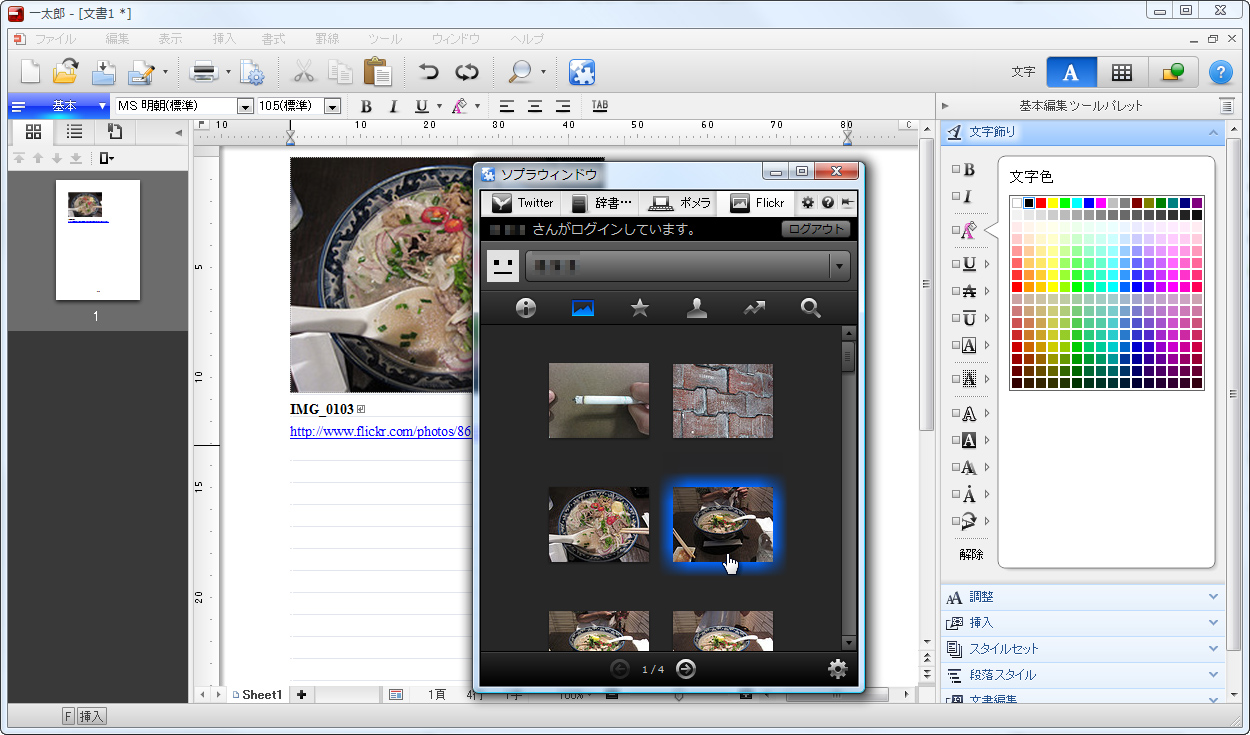Select the cigarette photo thumbnail

pos(599,400)
